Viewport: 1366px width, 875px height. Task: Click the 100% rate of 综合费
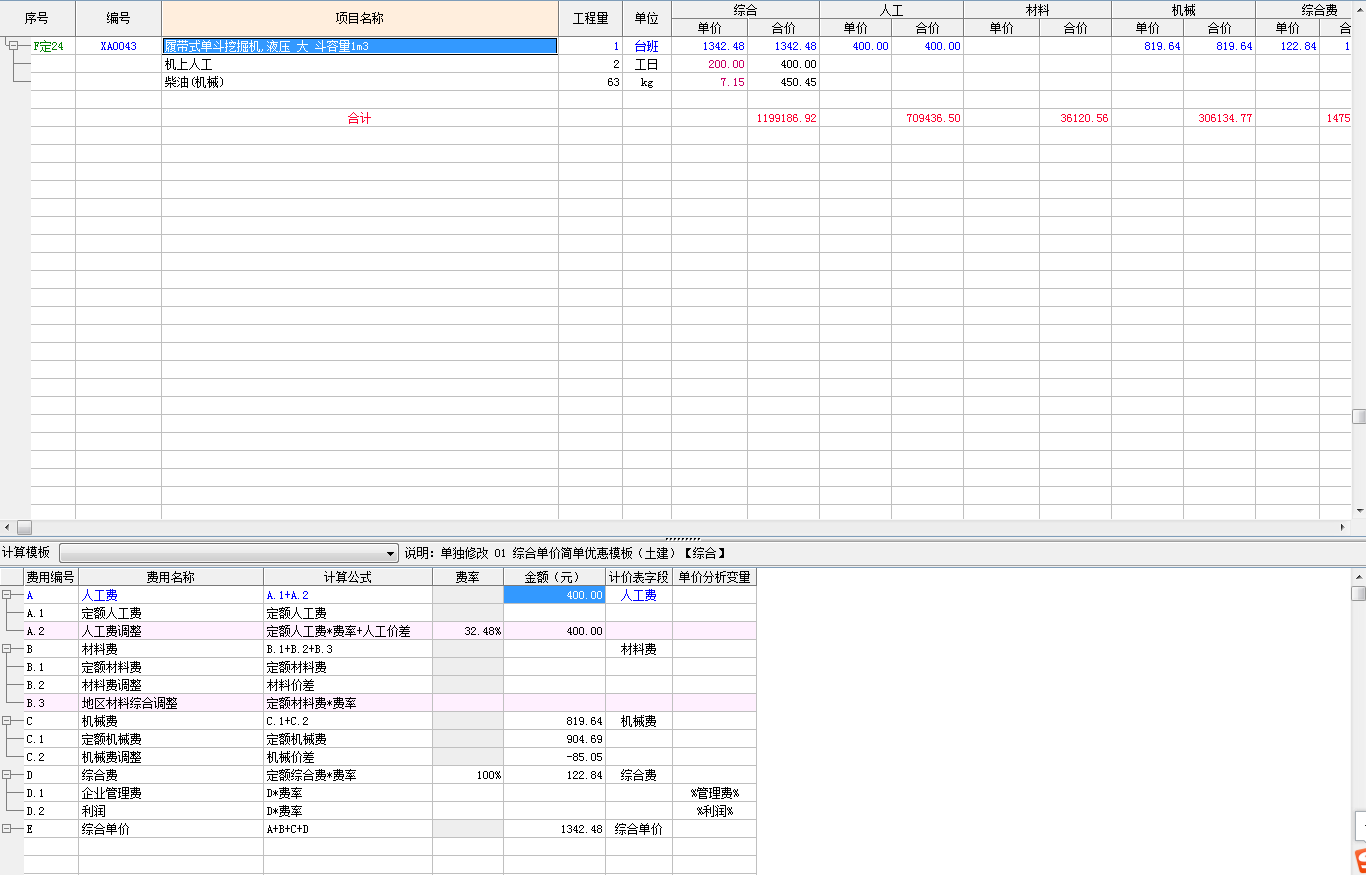[468, 775]
